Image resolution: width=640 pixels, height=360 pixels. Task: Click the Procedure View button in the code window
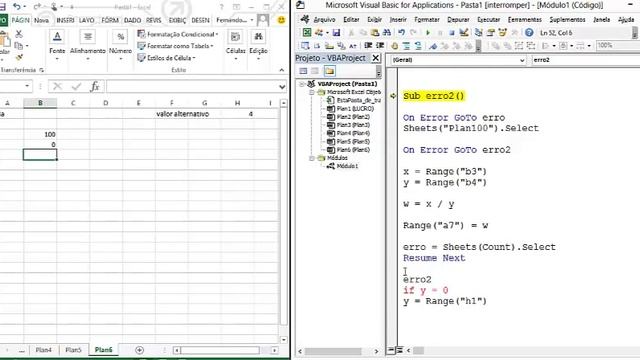[x=391, y=350]
